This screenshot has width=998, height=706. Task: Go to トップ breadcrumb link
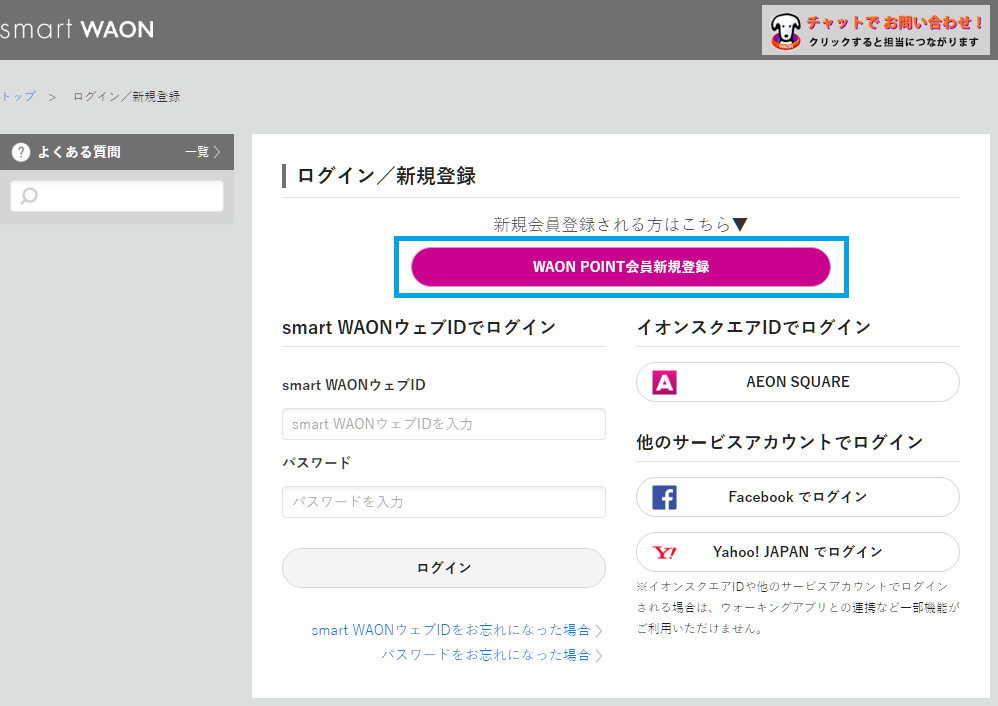point(18,96)
